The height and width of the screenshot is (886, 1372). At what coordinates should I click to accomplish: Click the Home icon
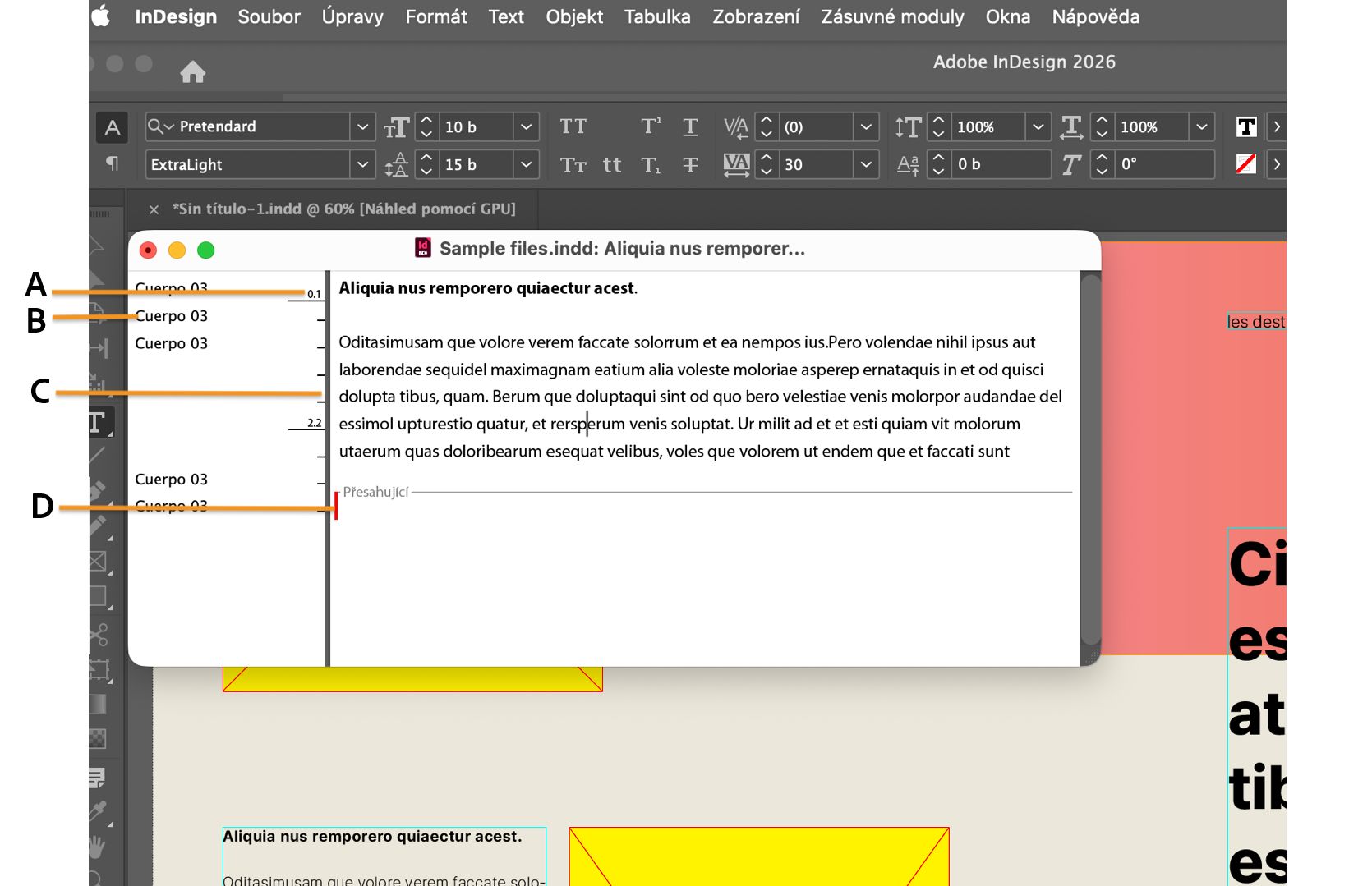pyautogui.click(x=193, y=72)
